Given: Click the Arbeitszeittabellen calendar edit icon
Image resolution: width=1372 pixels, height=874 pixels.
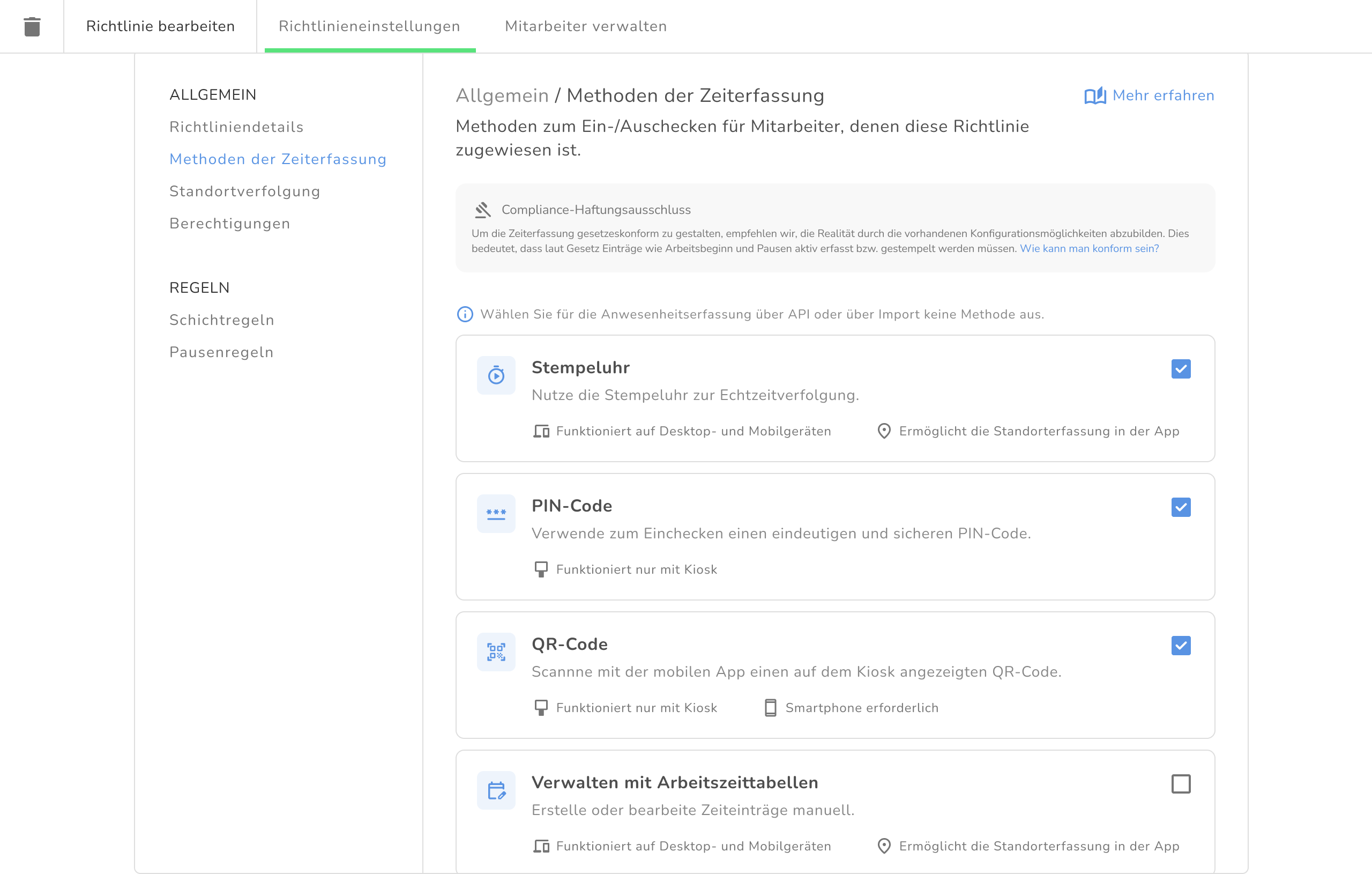Looking at the screenshot, I should pyautogui.click(x=496, y=790).
